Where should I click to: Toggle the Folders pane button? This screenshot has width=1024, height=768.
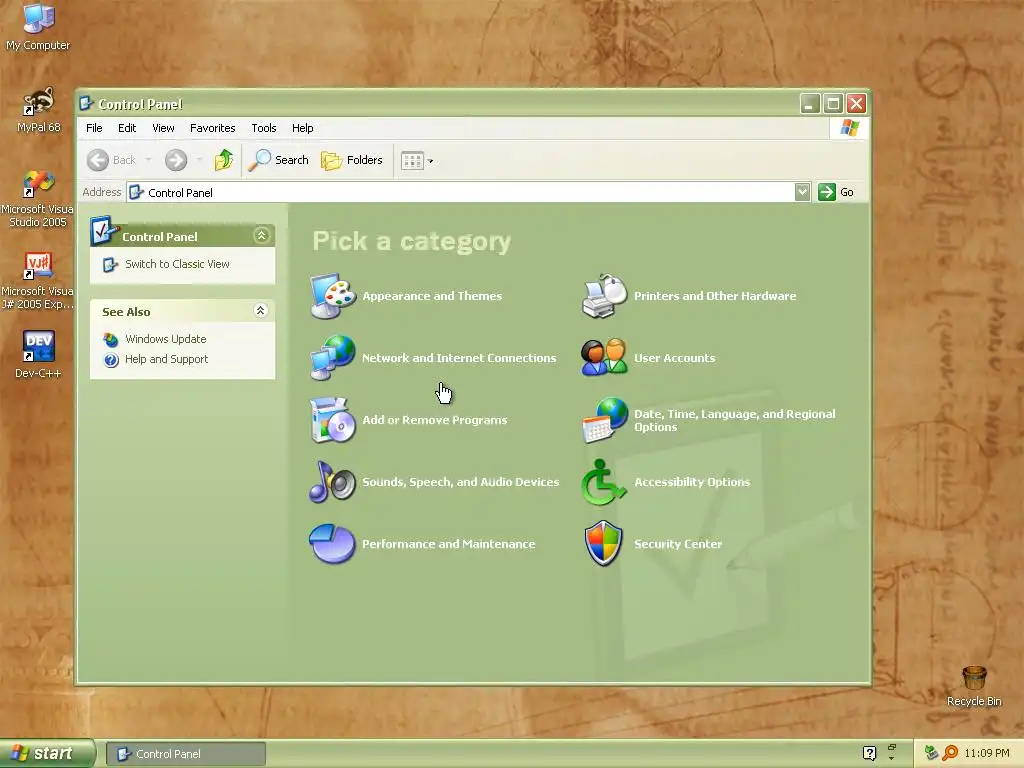[352, 160]
